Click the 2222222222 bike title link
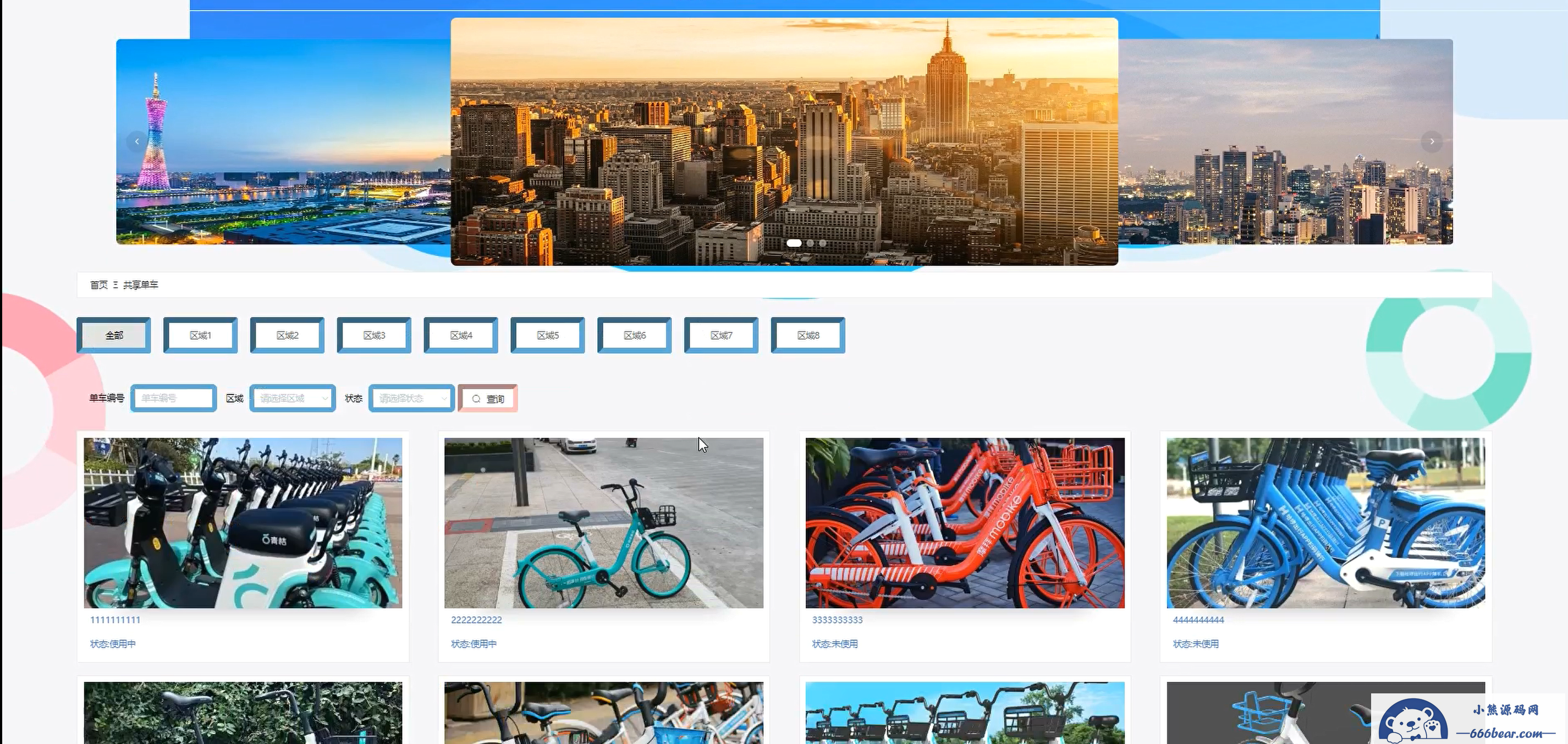Image resolution: width=1568 pixels, height=744 pixels. pos(477,620)
